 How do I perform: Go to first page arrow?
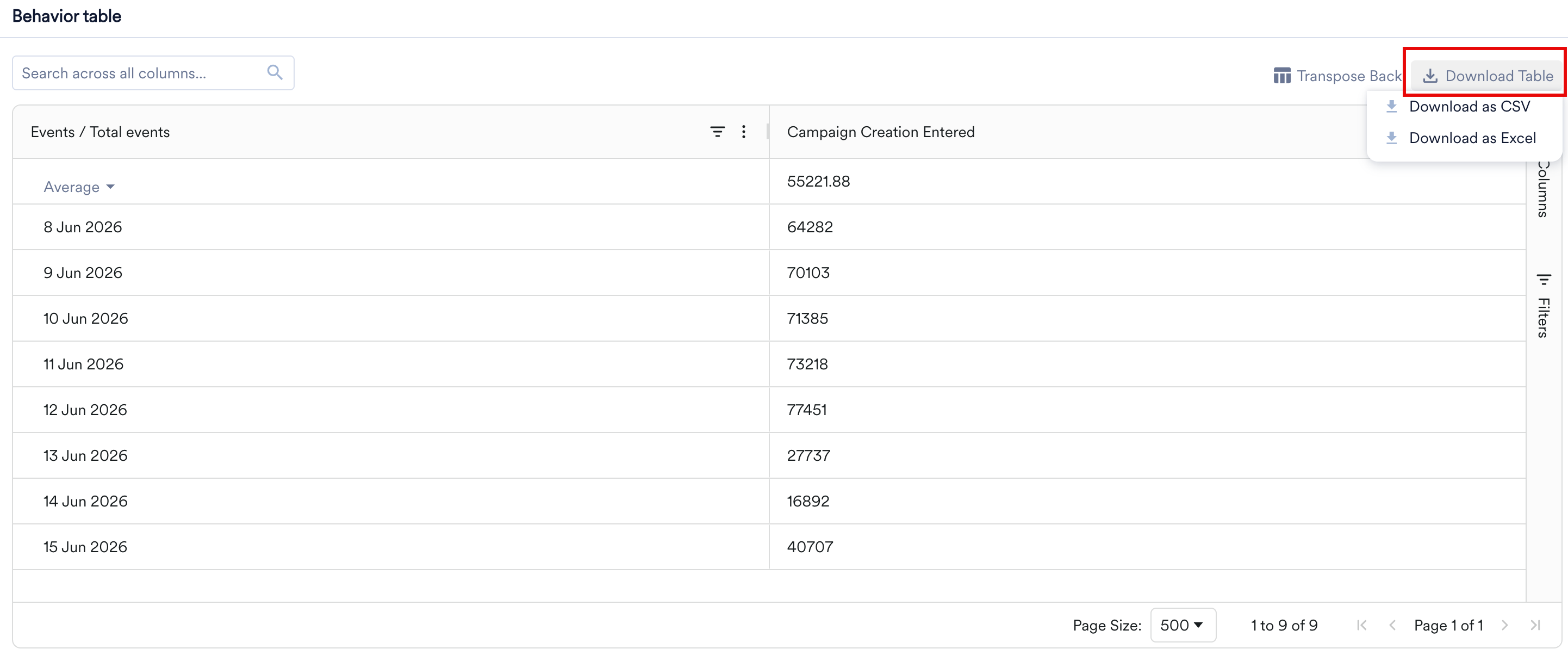point(1362,625)
